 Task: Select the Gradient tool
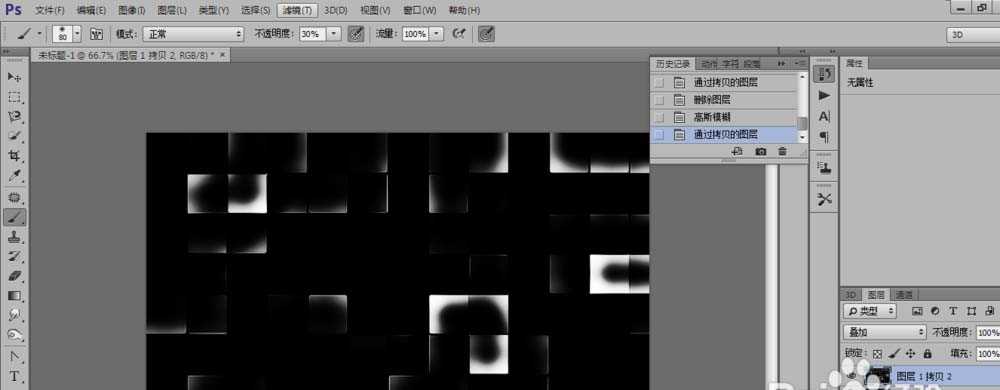[x=15, y=296]
